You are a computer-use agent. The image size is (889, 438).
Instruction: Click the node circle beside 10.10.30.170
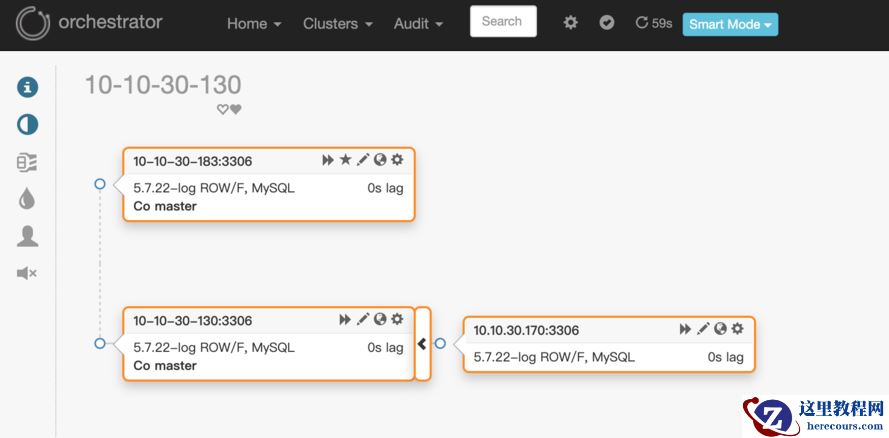(x=440, y=343)
